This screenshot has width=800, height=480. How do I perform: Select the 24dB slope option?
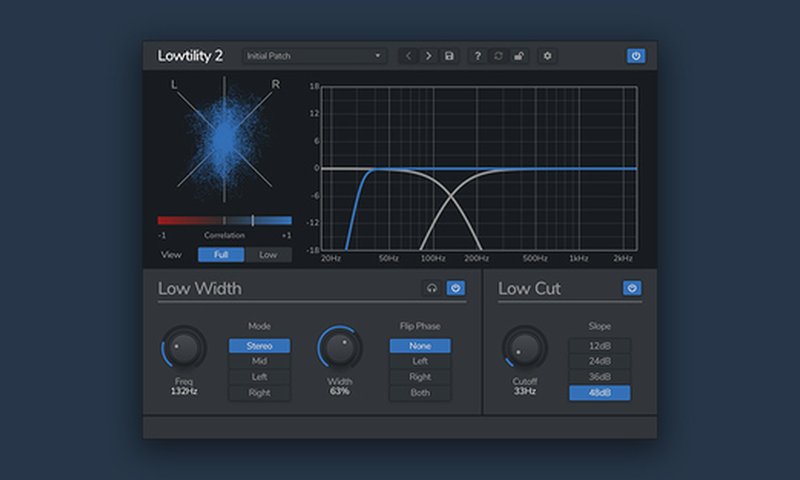(600, 362)
